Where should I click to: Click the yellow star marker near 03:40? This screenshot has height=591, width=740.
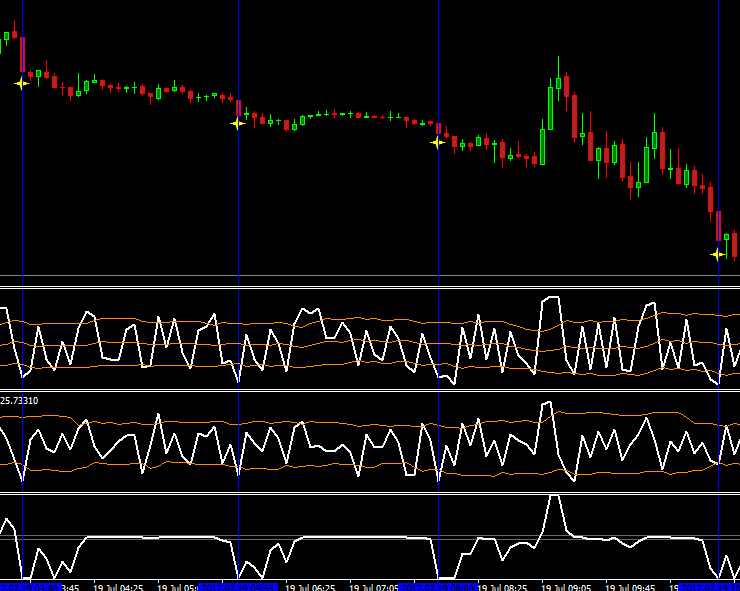21,84
